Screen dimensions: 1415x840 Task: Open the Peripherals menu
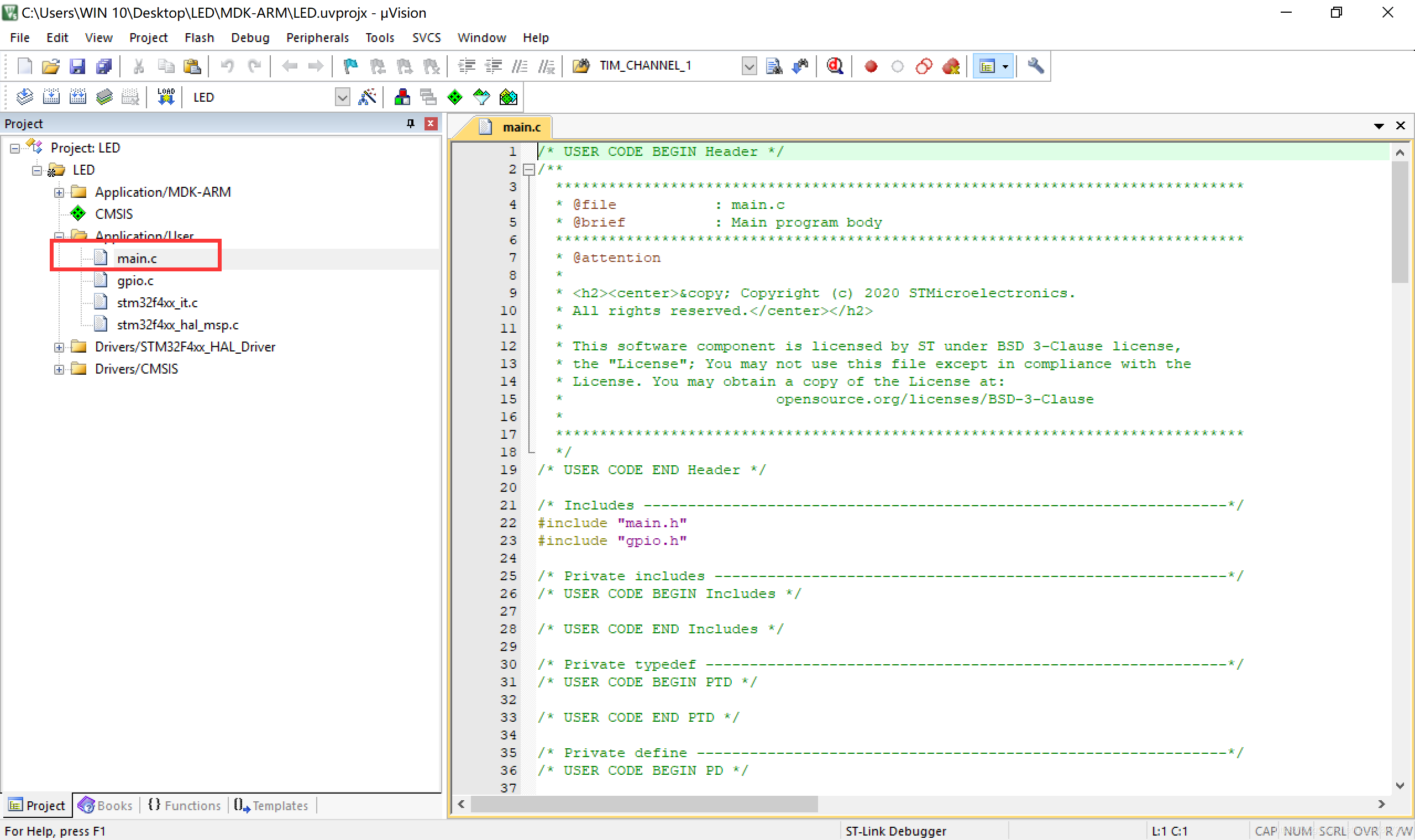317,38
